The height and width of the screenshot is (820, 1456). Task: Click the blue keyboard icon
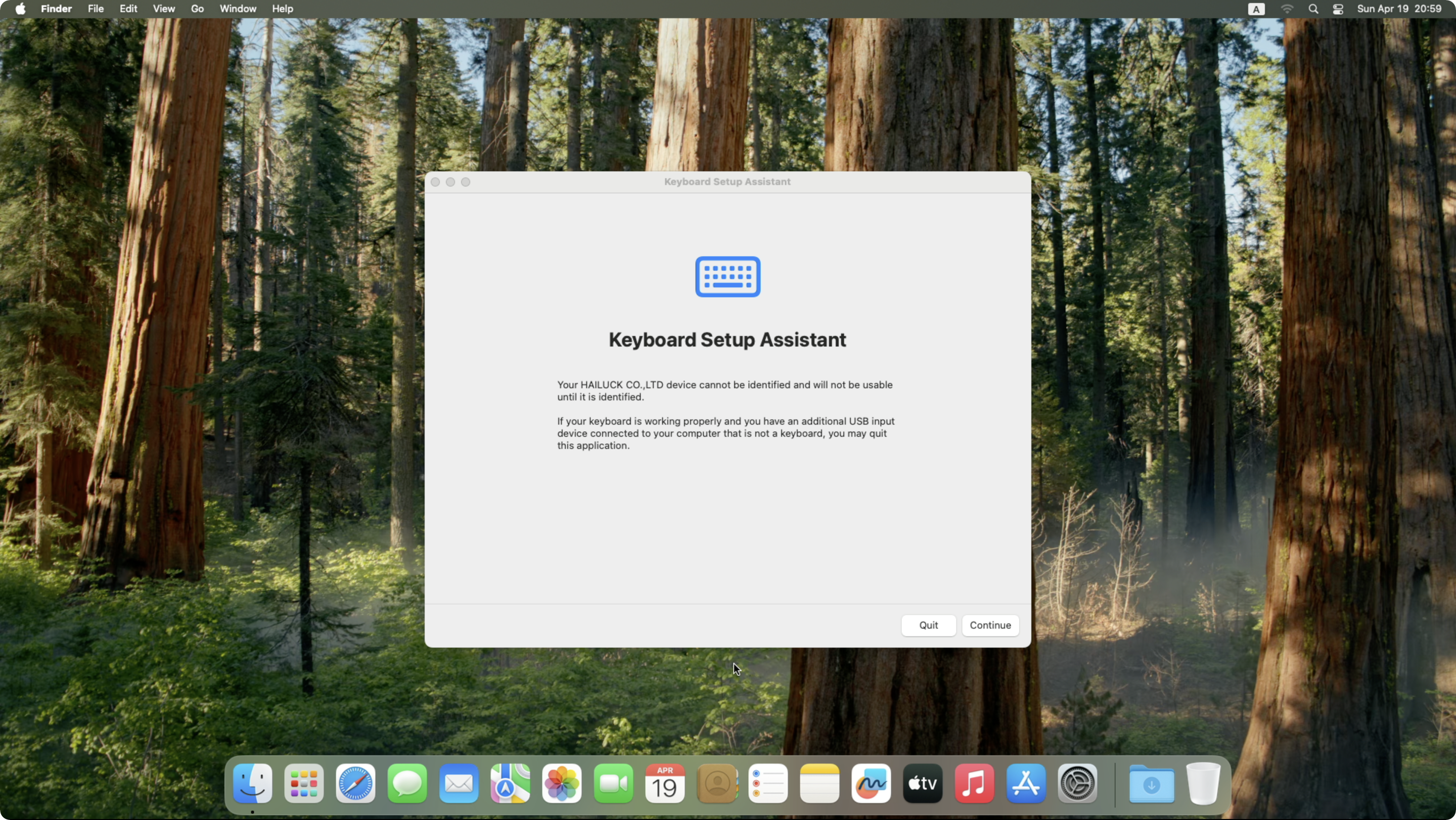(x=727, y=277)
